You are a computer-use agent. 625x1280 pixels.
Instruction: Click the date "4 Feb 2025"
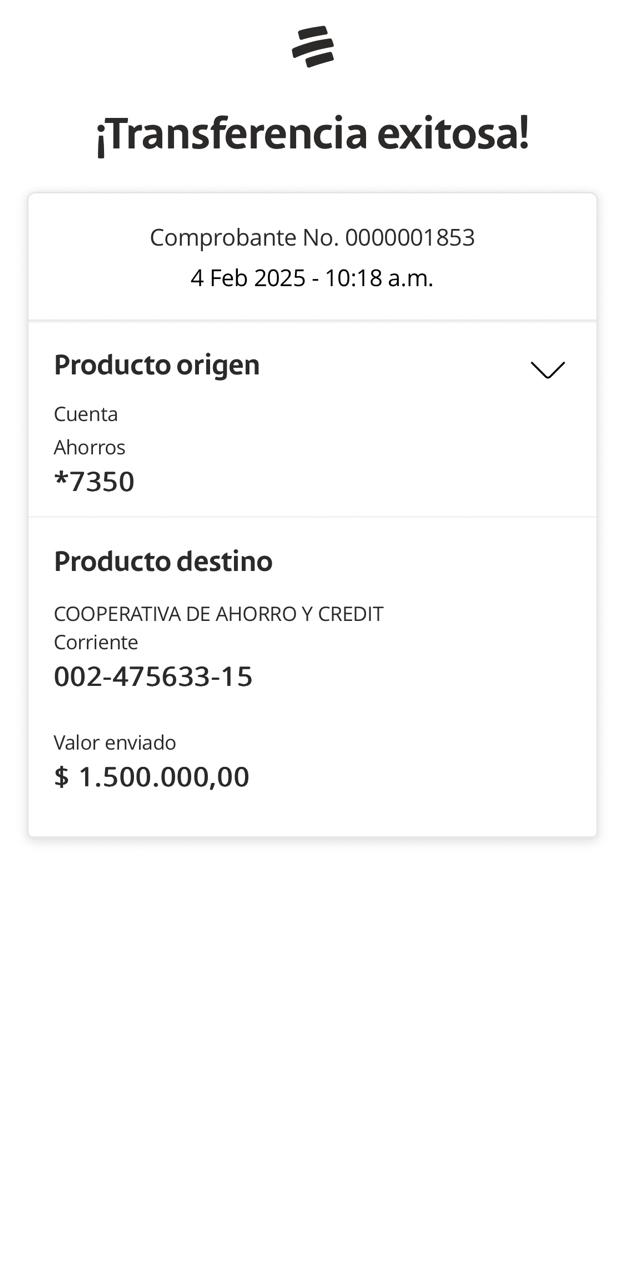point(248,278)
